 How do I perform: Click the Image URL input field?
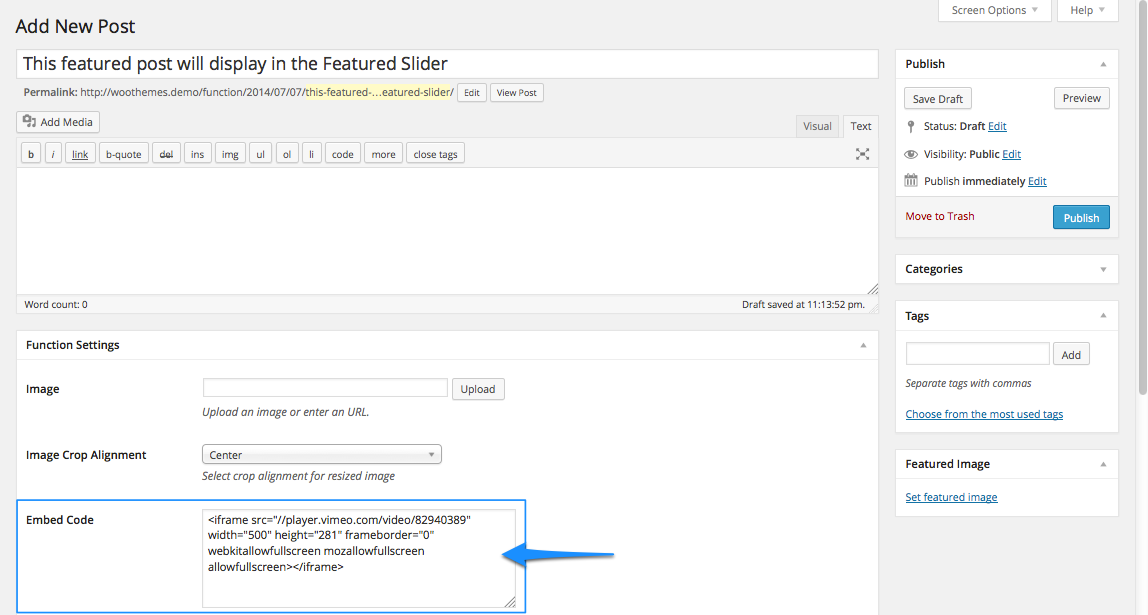coord(325,388)
